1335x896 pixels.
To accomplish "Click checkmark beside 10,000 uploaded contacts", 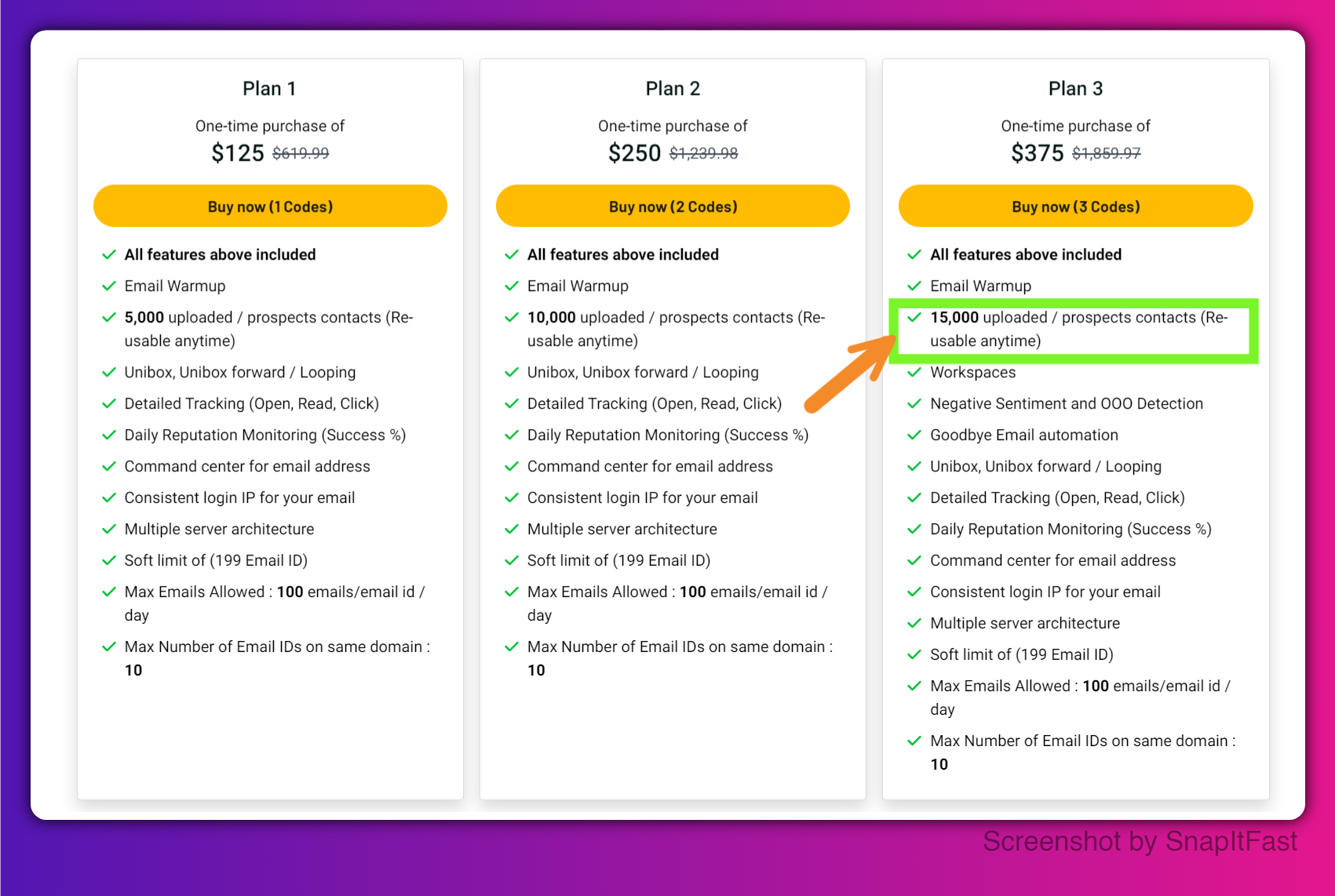I will [x=512, y=318].
